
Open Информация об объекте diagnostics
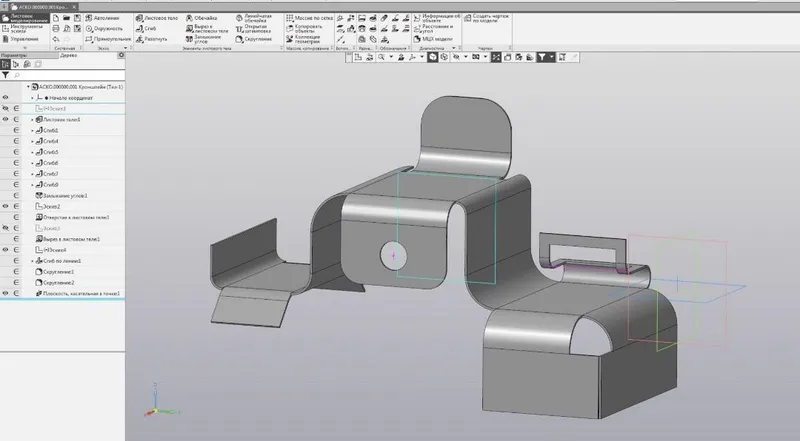(437, 18)
